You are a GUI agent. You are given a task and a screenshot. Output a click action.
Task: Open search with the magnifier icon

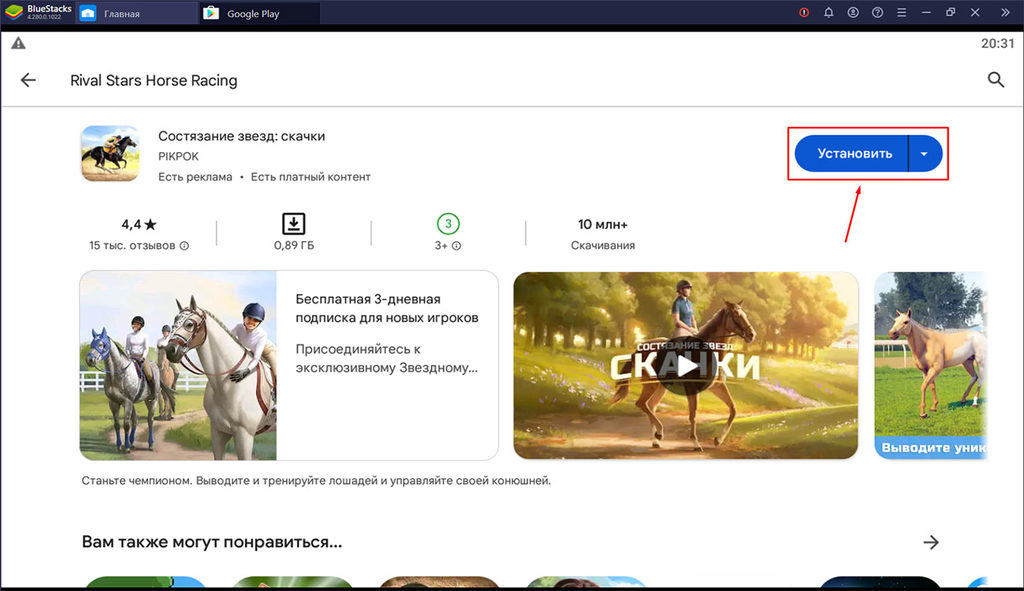tap(995, 80)
